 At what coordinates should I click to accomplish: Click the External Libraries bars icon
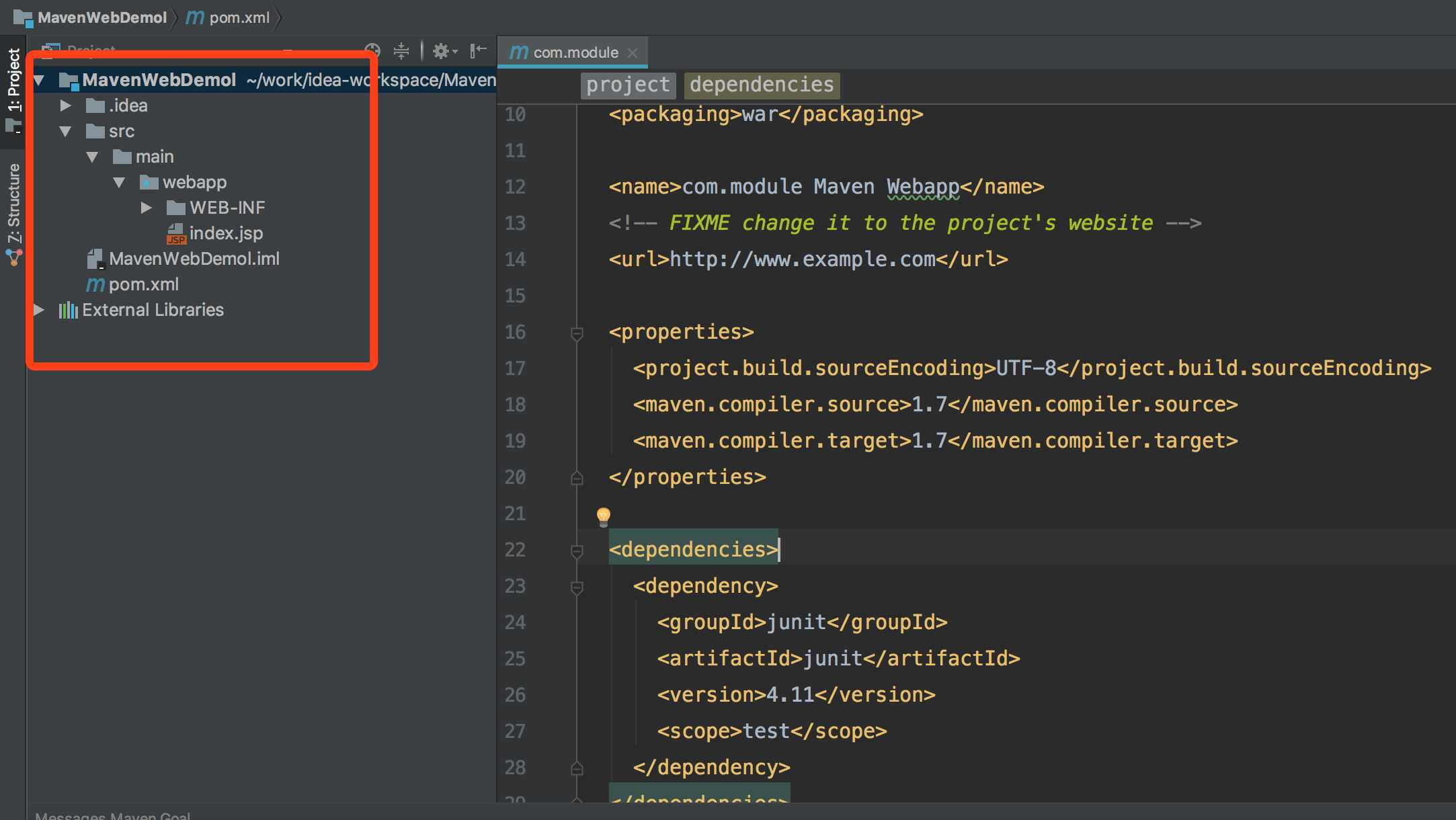[x=68, y=310]
